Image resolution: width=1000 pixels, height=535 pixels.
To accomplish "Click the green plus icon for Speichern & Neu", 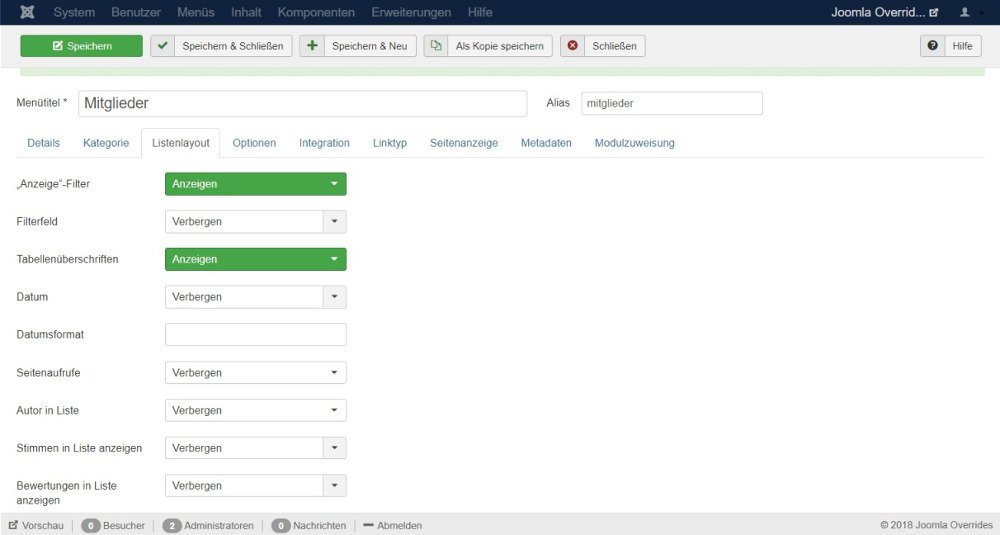I will (x=312, y=45).
